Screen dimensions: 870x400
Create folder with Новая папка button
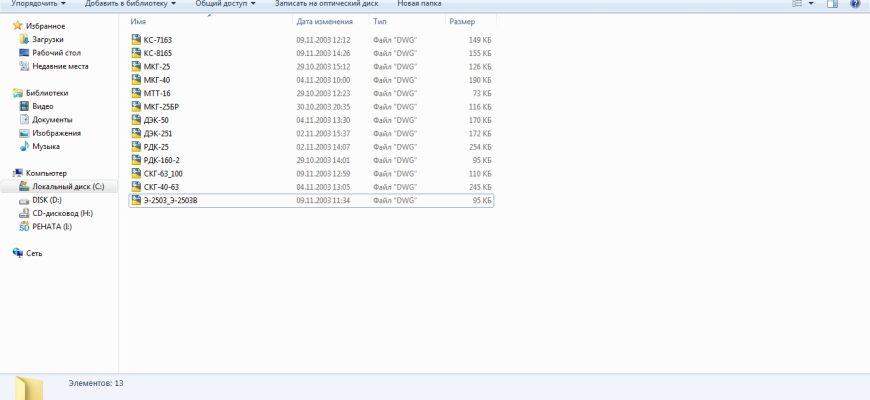coord(419,5)
